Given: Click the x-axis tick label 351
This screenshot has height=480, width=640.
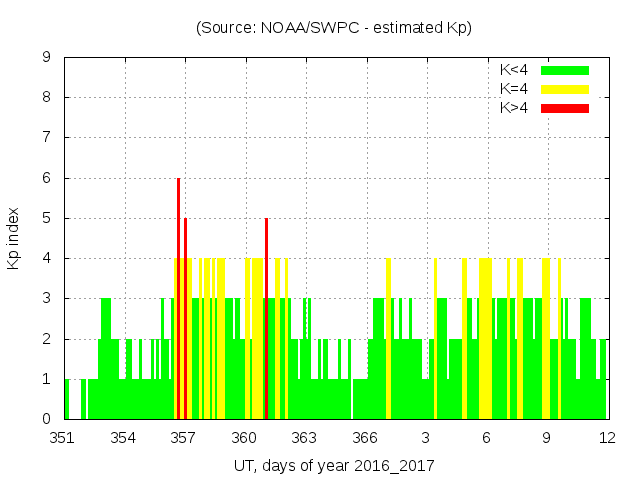Looking at the screenshot, I should click(63, 437).
